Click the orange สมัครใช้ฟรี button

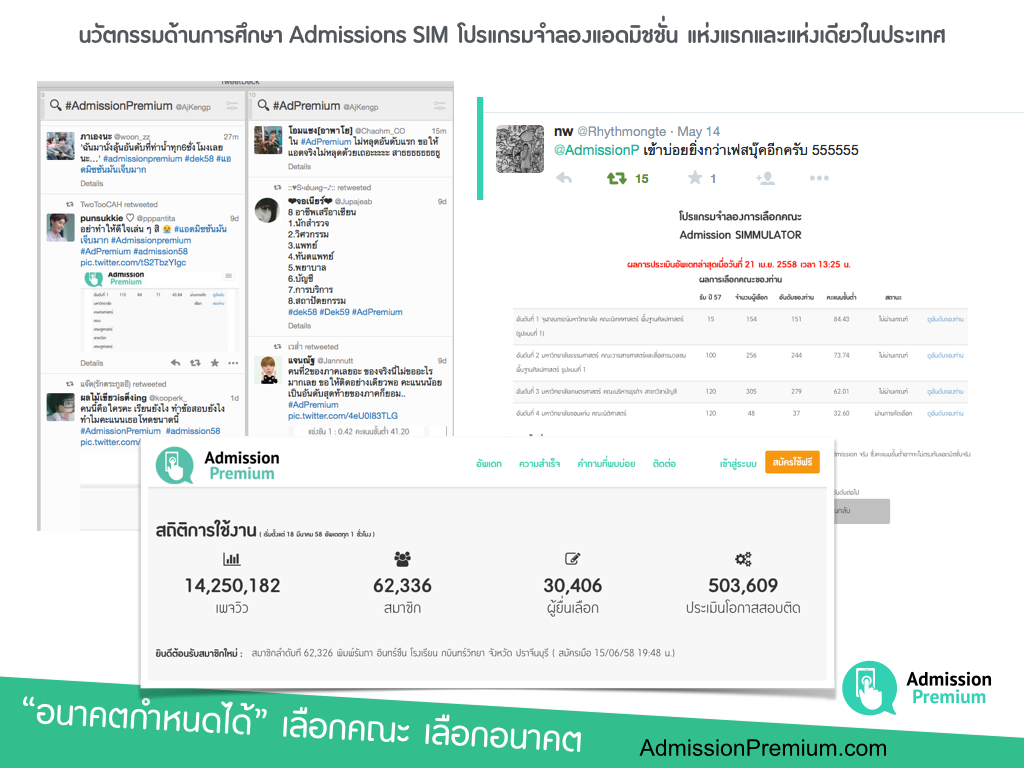pyautogui.click(x=792, y=462)
